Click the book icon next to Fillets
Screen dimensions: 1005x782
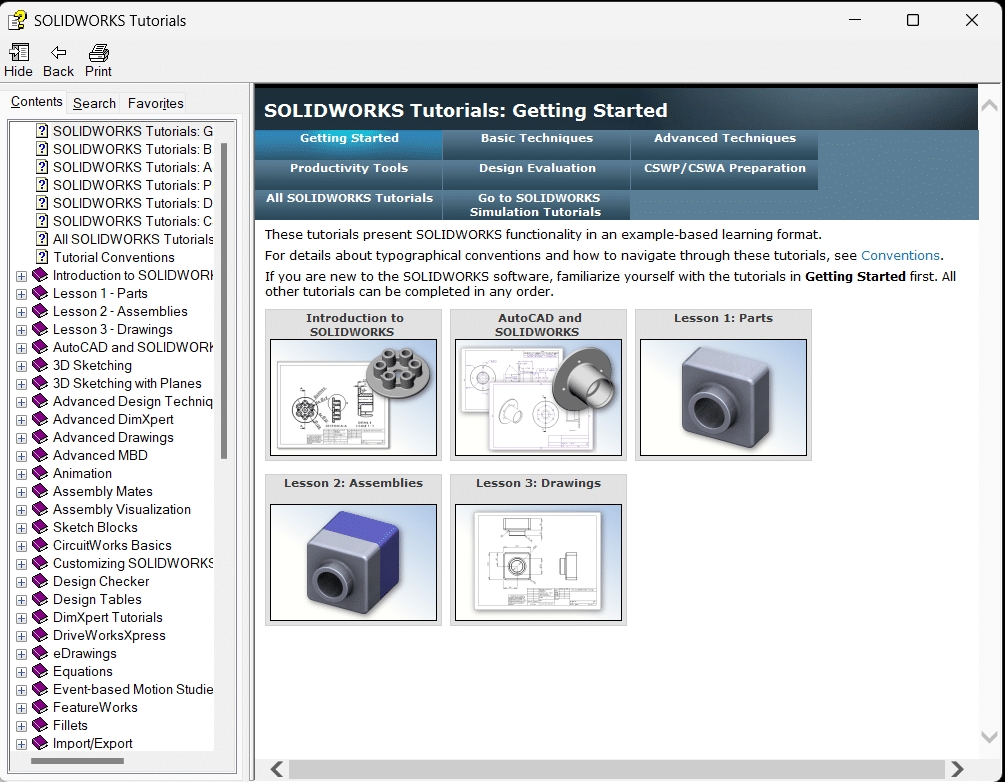click(38, 725)
